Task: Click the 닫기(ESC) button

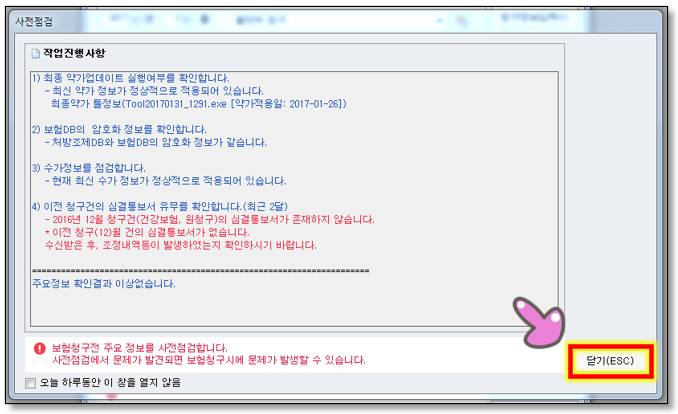Action: (x=610, y=361)
